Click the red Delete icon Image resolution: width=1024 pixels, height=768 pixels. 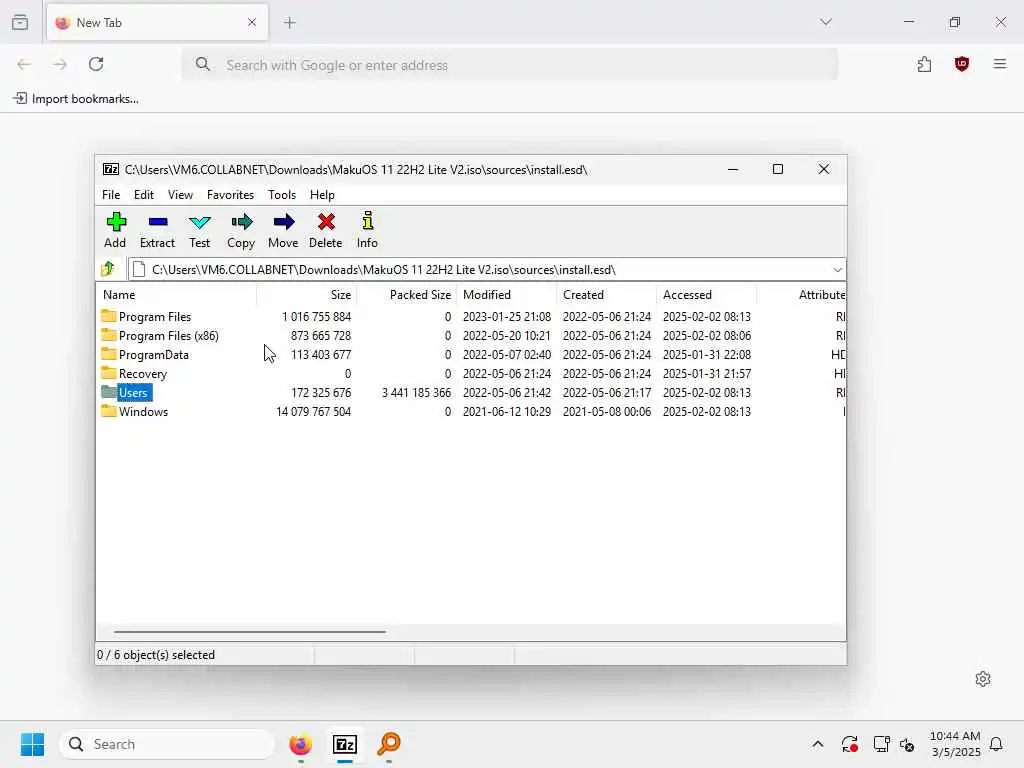click(x=326, y=222)
